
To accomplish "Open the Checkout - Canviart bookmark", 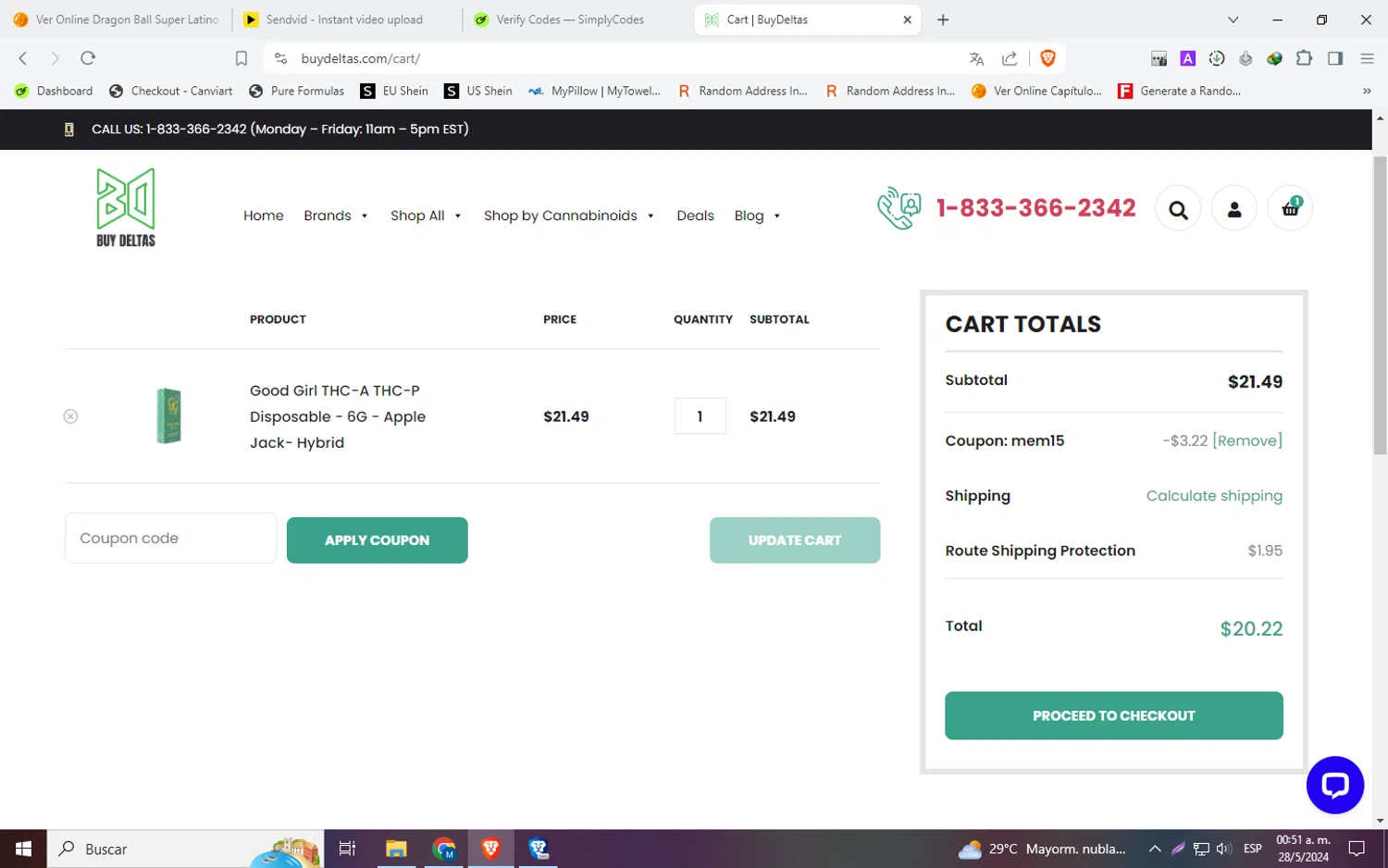I will [x=171, y=91].
